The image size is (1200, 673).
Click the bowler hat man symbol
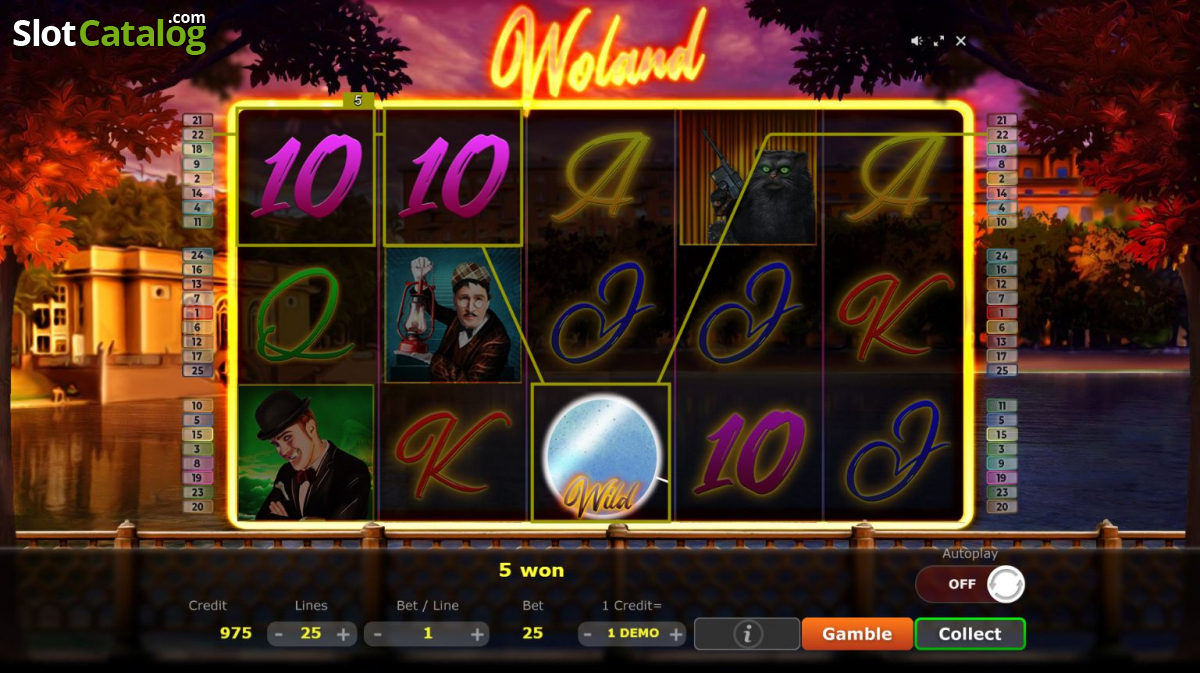305,452
